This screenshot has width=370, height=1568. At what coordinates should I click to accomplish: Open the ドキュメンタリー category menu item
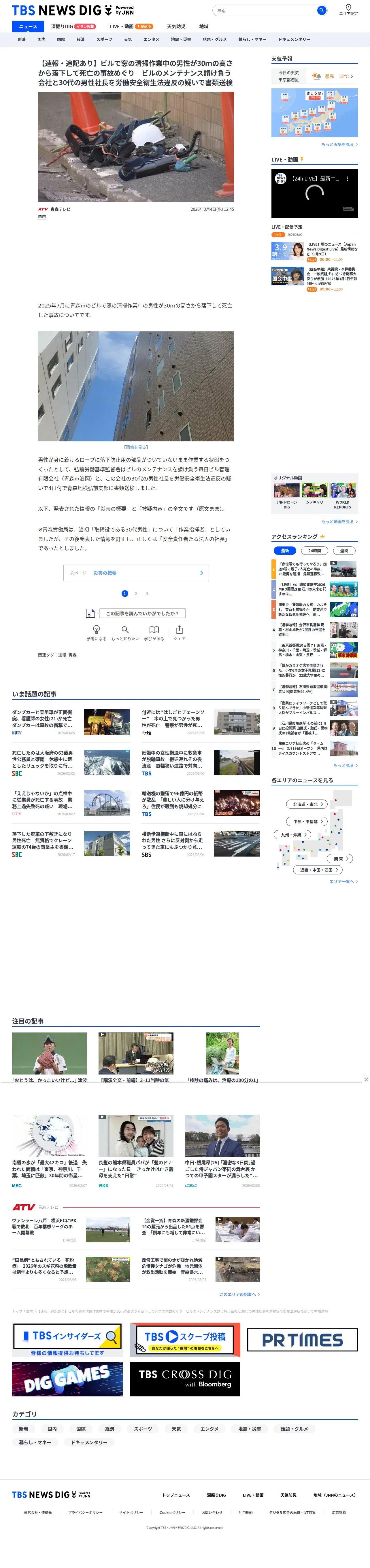pos(295,39)
